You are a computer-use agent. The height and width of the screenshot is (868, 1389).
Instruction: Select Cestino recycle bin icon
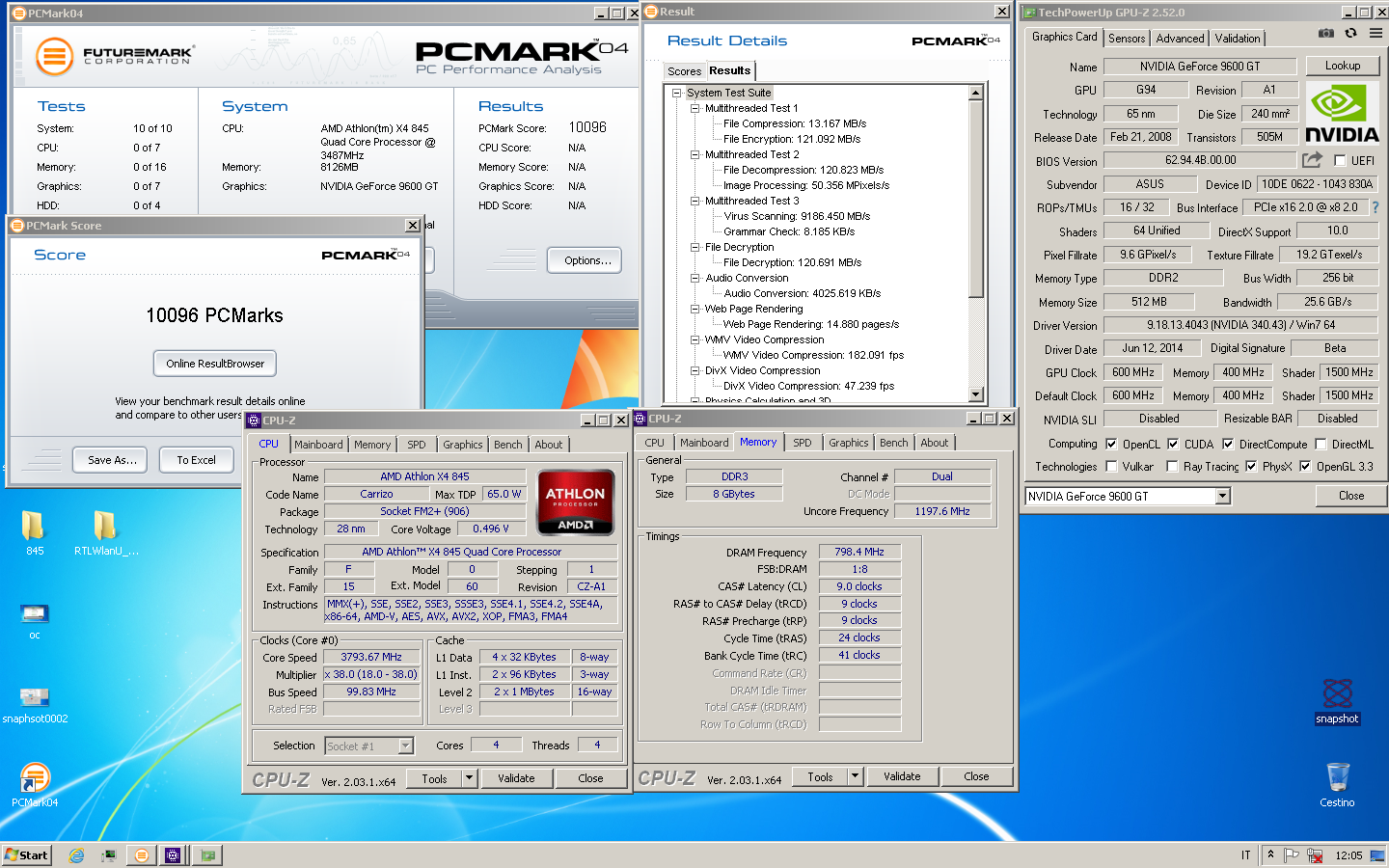1337,785
